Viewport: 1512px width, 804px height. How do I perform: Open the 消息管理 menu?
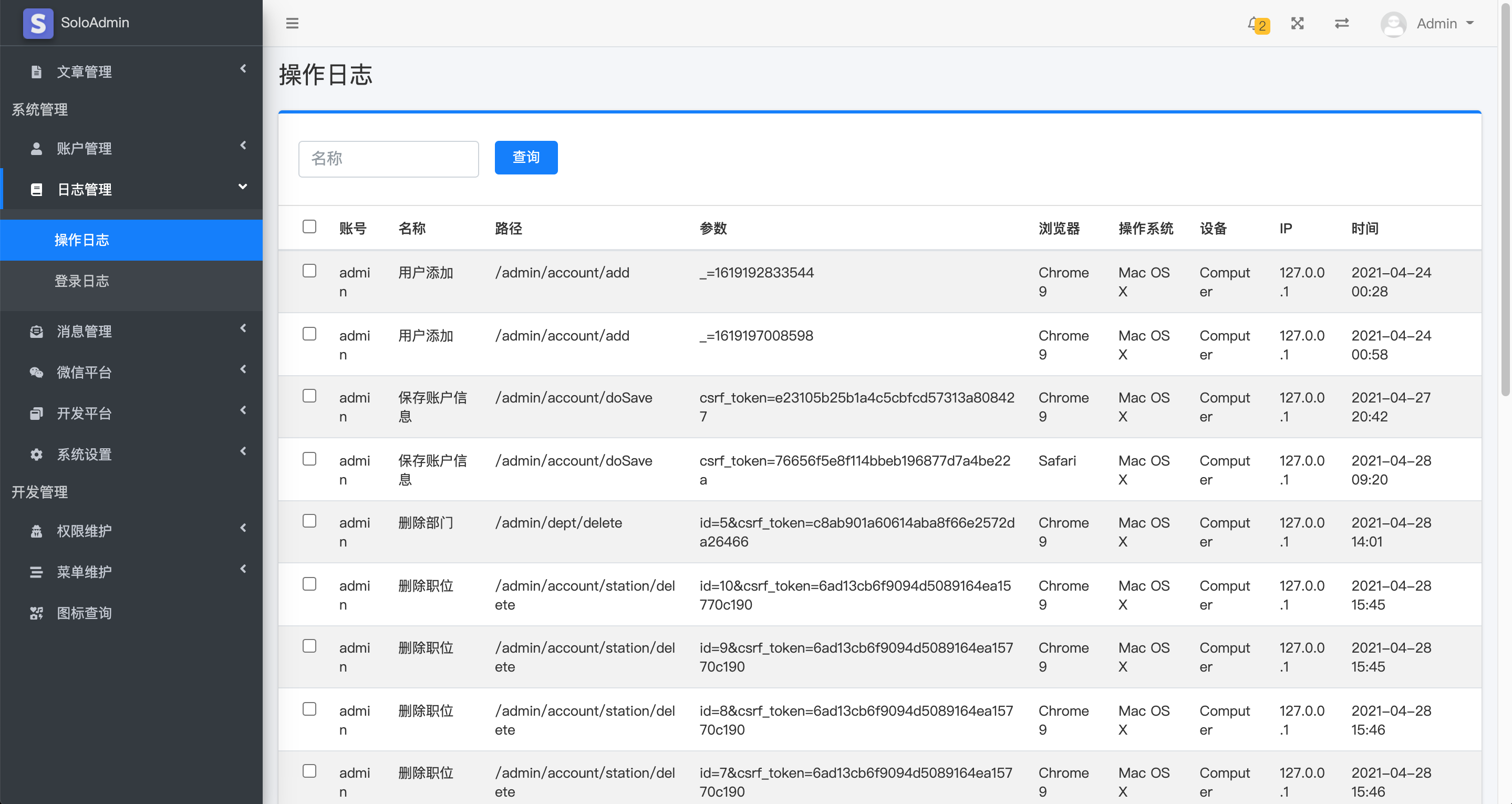(x=131, y=331)
